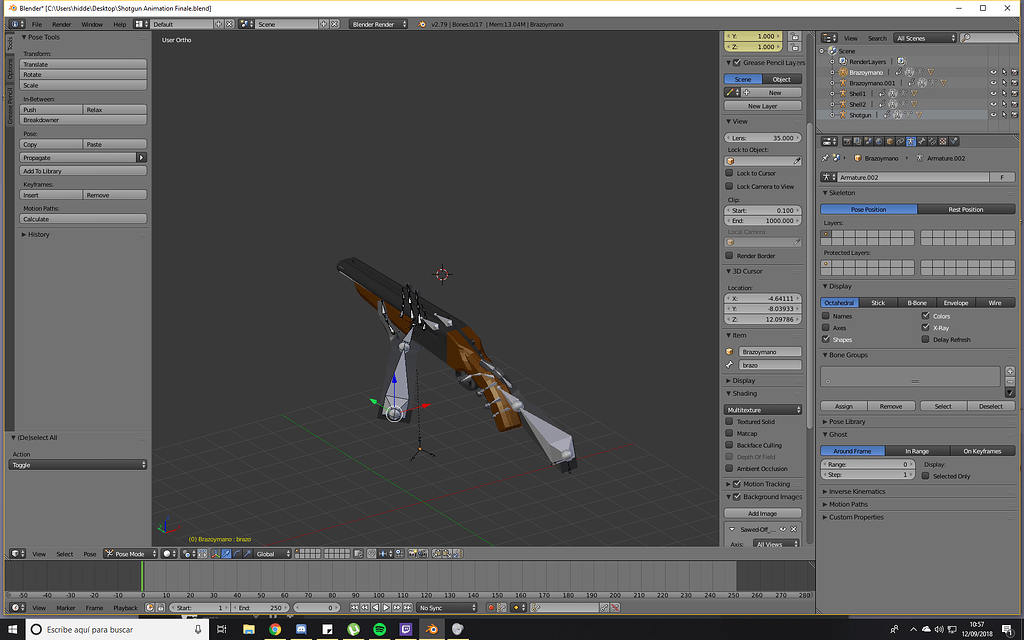Open the Pose menu in 3D view header
Image resolution: width=1024 pixels, height=640 pixels.
coord(89,554)
